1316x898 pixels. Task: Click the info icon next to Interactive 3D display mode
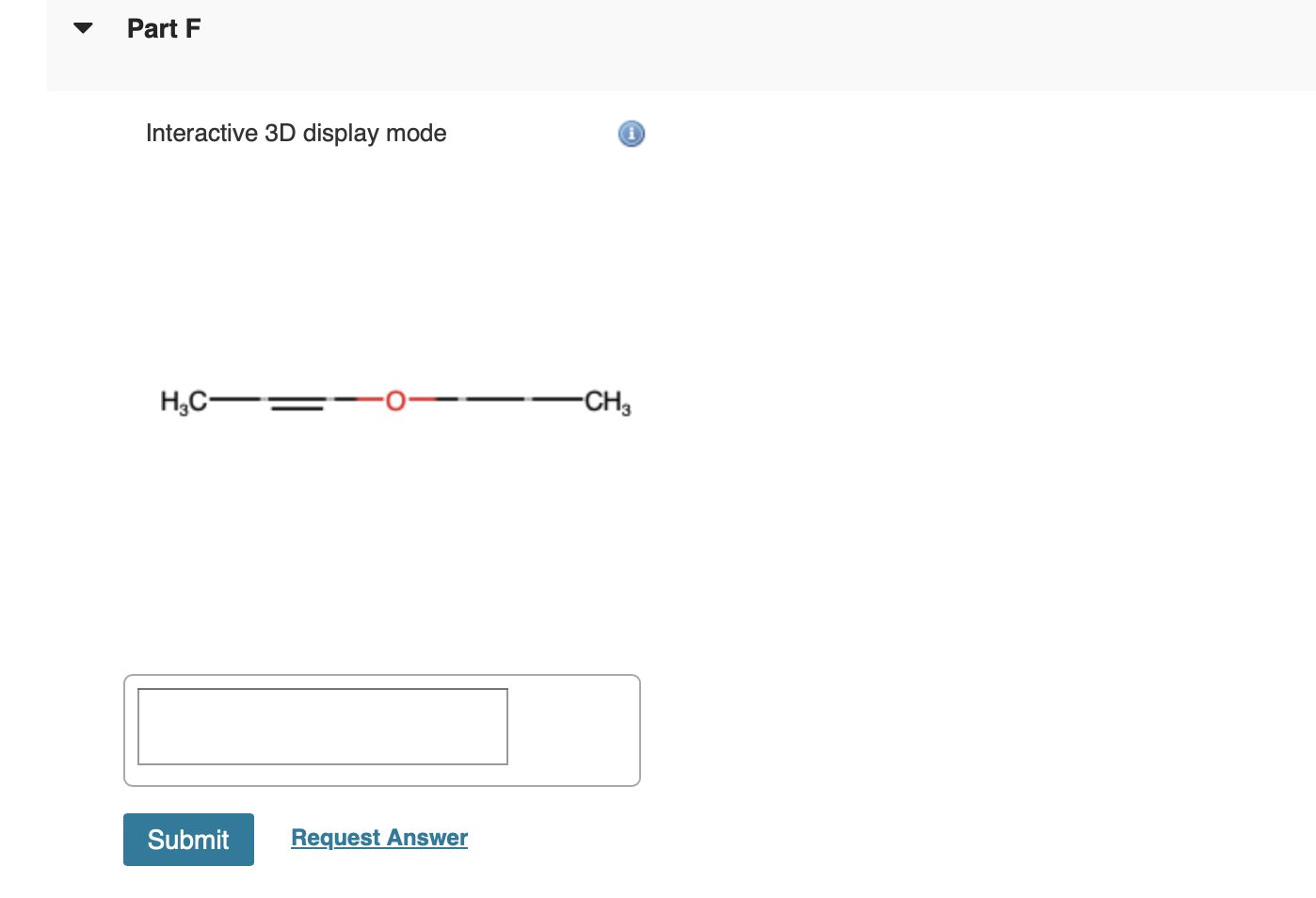click(630, 133)
